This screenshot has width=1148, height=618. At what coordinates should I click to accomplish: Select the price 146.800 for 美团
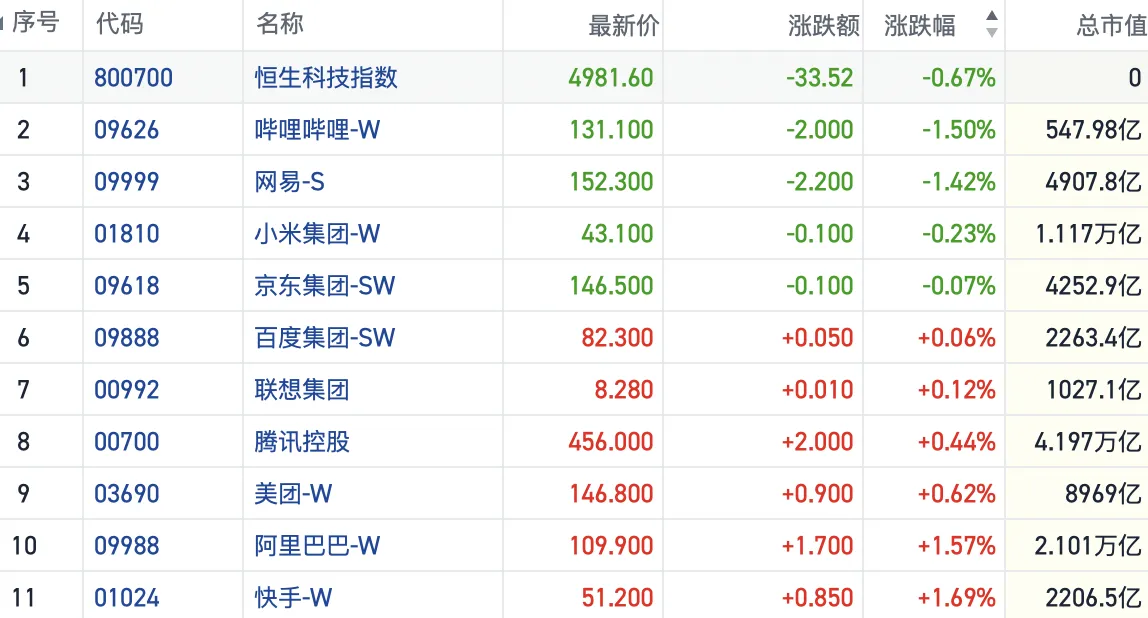[x=611, y=494]
